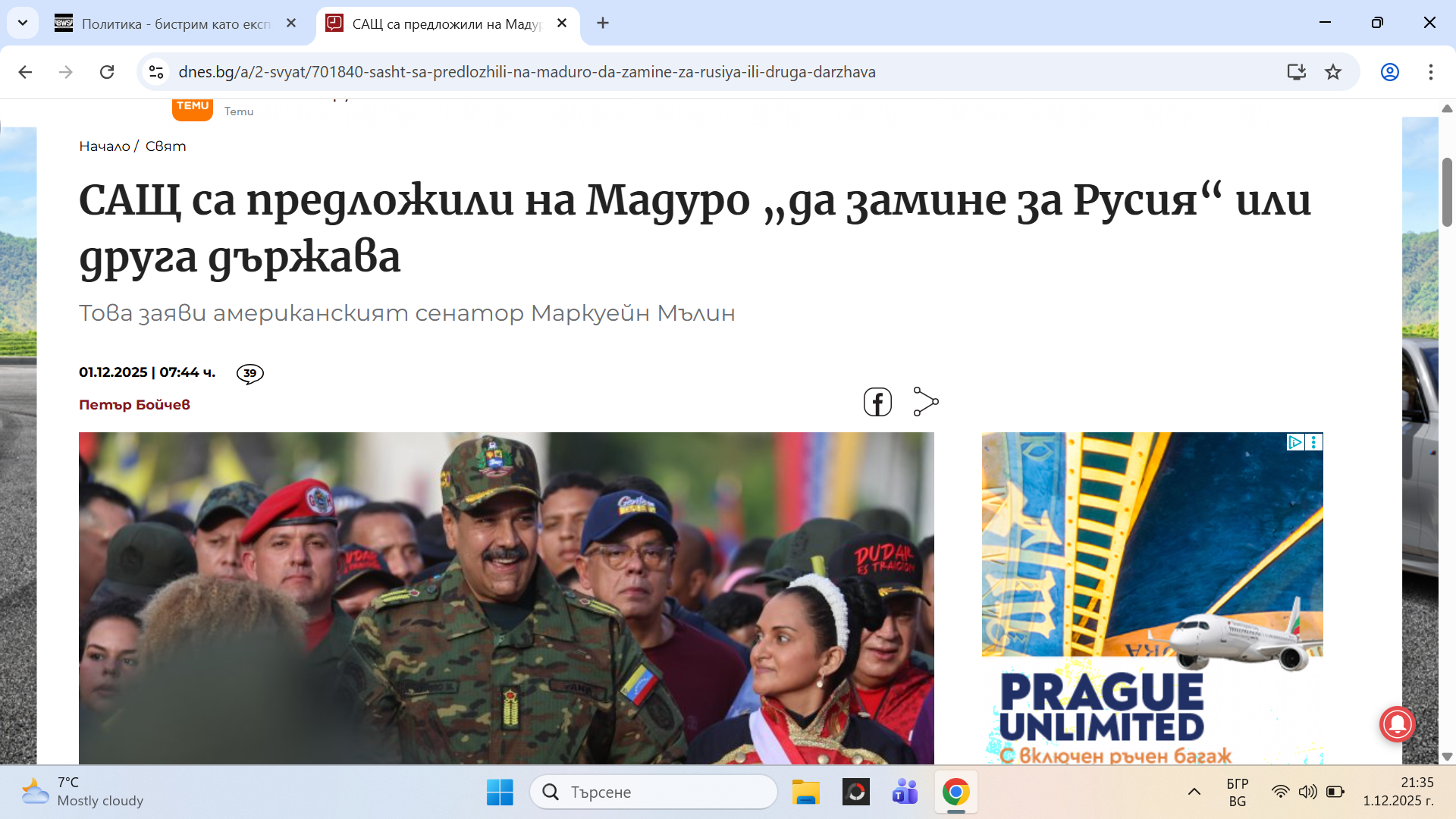This screenshot has width=1456, height=819.
Task: Go to Свят breadcrumb section
Action: 165,146
